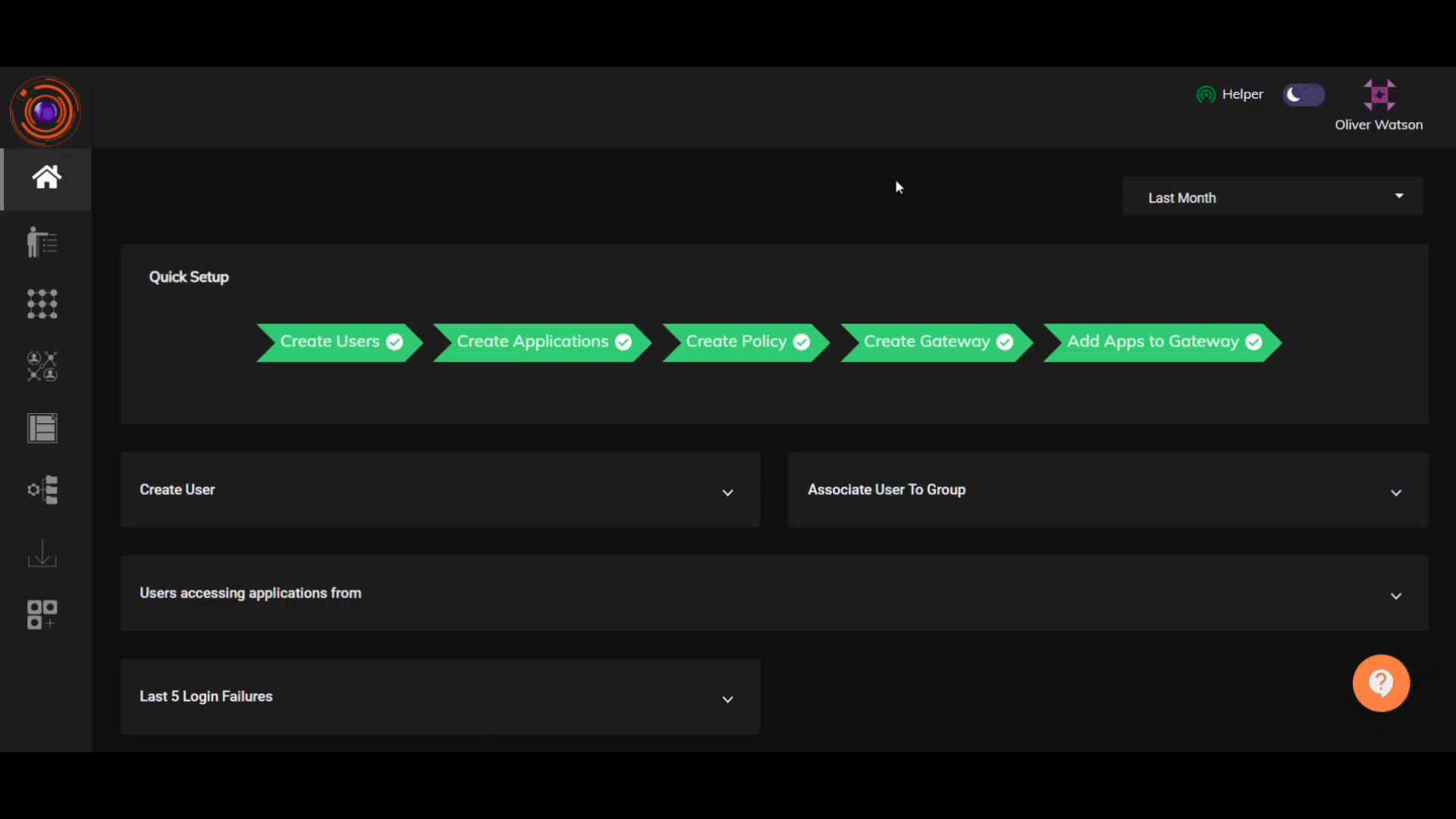Open the list view icon
1456x819 pixels.
coord(42,427)
